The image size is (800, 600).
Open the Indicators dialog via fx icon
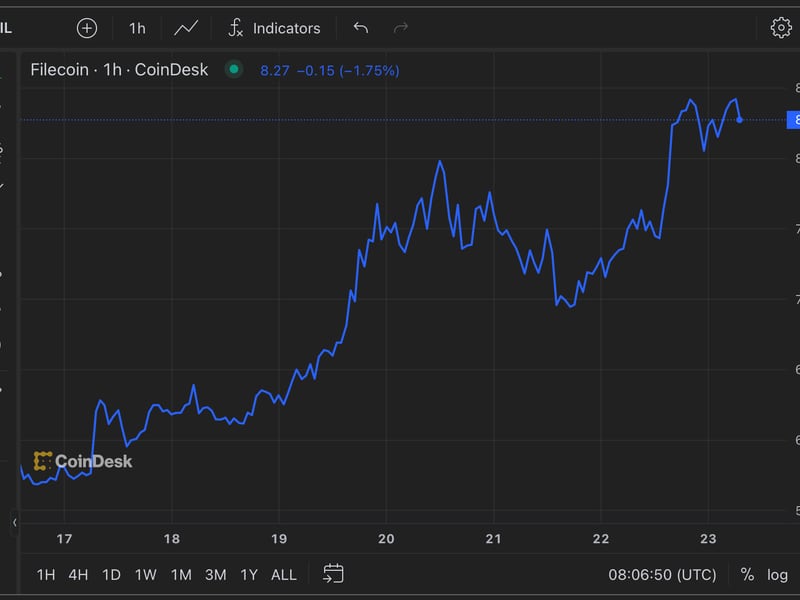[x=236, y=28]
